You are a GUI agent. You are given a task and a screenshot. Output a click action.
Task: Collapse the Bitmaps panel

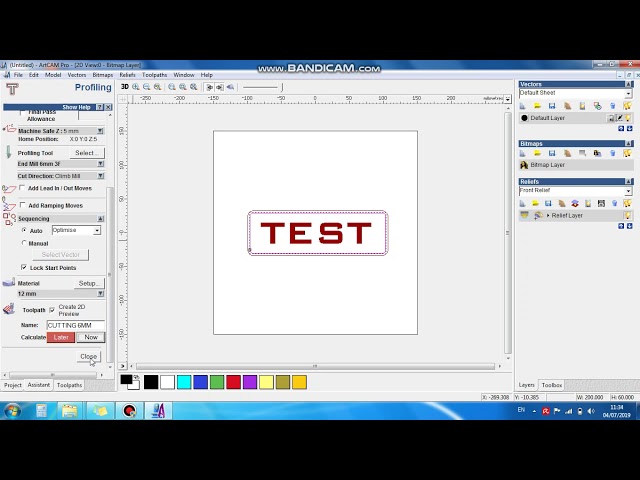tap(629, 144)
